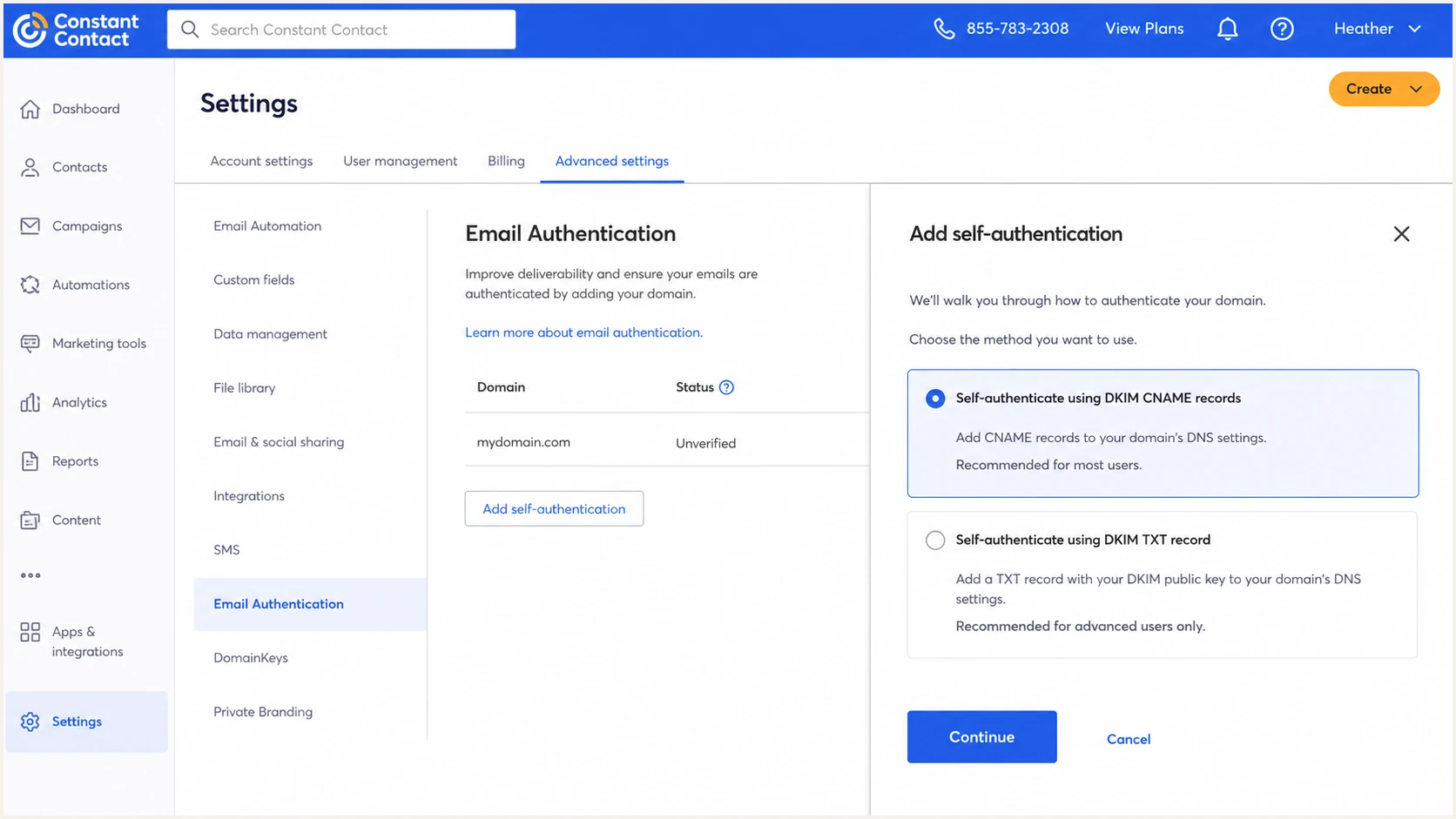Click the Reports document icon
This screenshot has height=819, width=1456.
click(30, 461)
